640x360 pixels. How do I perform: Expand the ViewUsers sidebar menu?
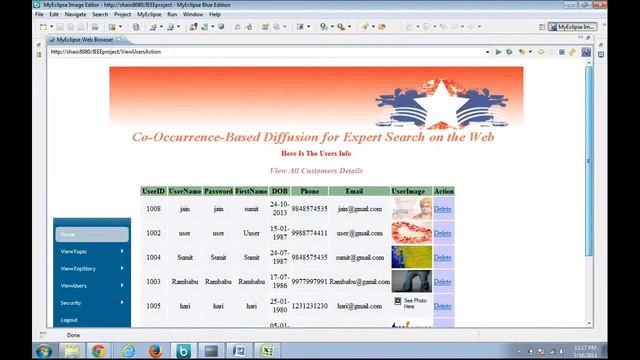point(92,286)
